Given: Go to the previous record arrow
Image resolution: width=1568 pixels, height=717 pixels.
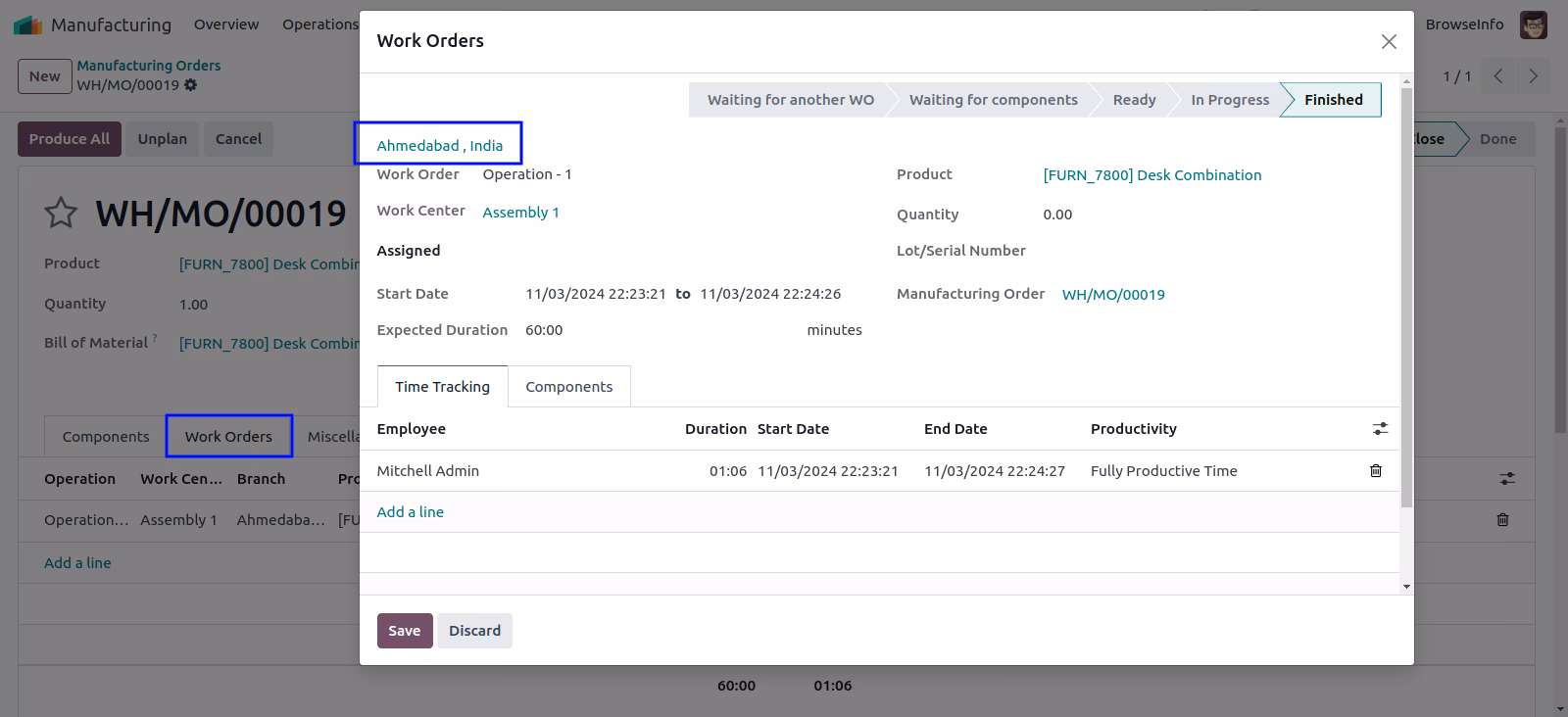Looking at the screenshot, I should click(x=1498, y=76).
